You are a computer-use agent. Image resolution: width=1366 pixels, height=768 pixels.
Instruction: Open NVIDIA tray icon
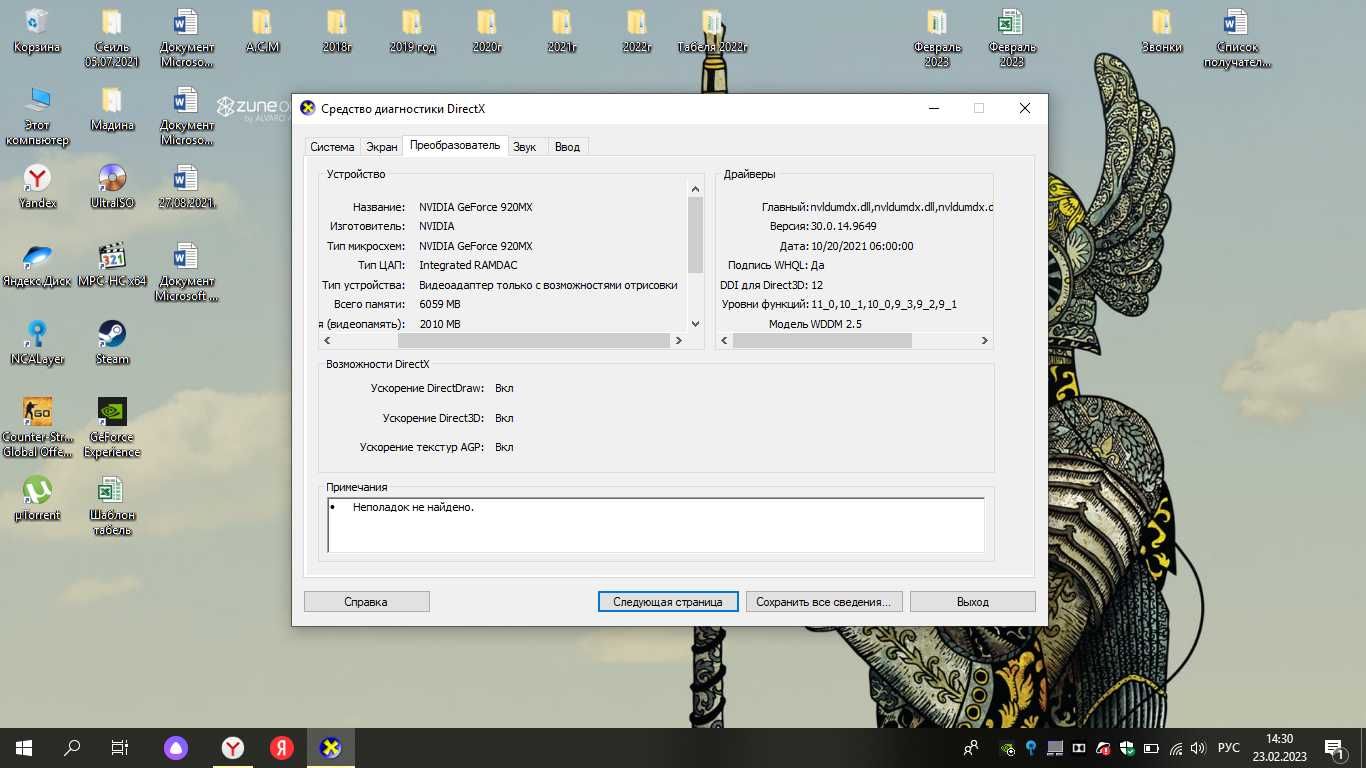point(1008,748)
